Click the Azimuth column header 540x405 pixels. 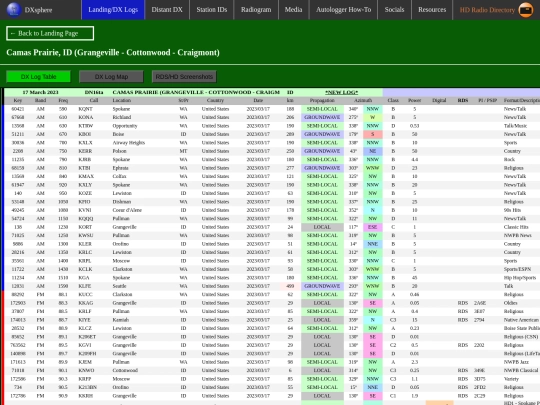(x=363, y=101)
